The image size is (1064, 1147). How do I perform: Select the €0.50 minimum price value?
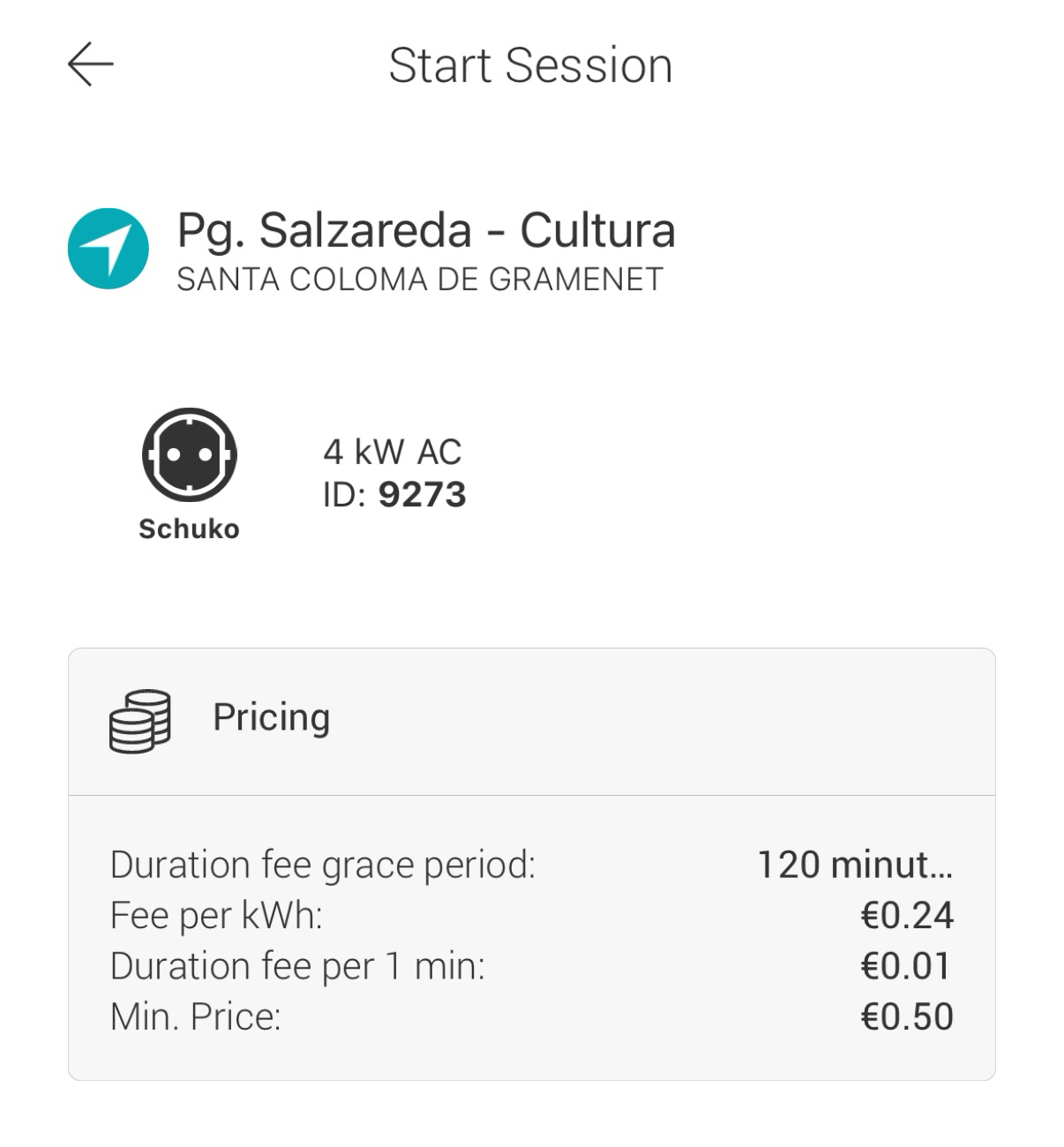click(x=907, y=1016)
